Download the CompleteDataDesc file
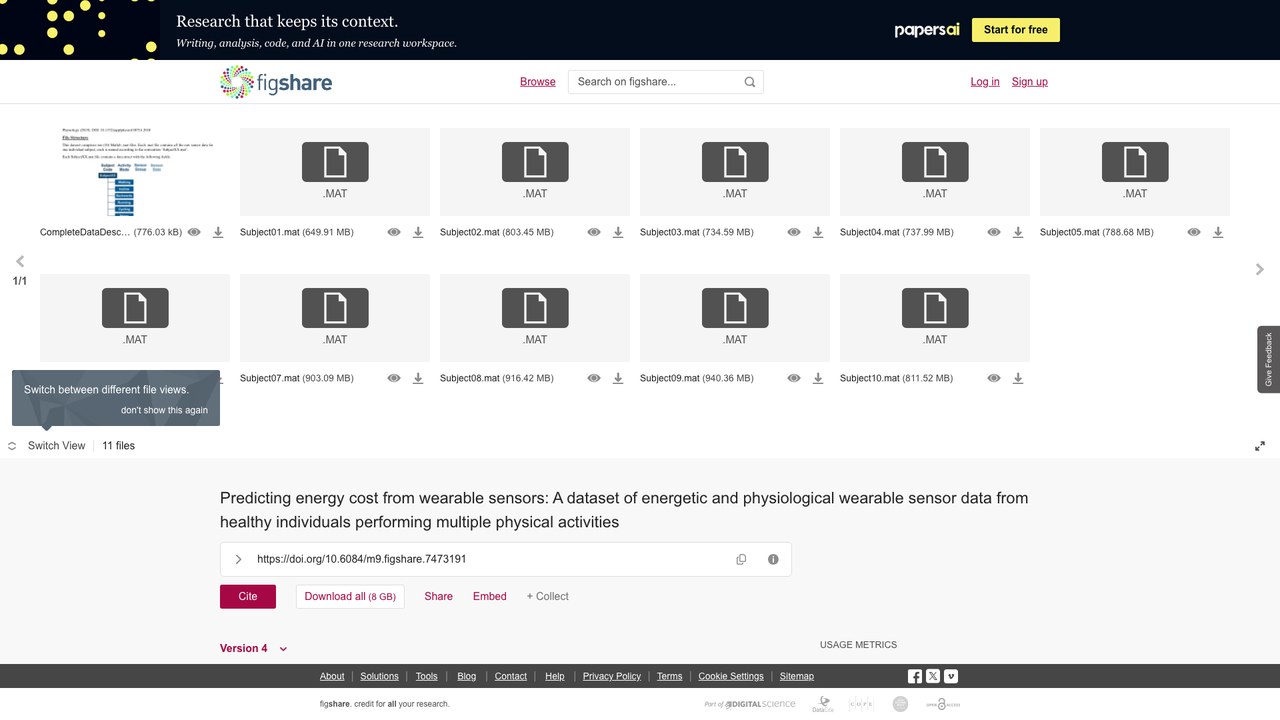This screenshot has height=720, width=1280. tap(218, 232)
